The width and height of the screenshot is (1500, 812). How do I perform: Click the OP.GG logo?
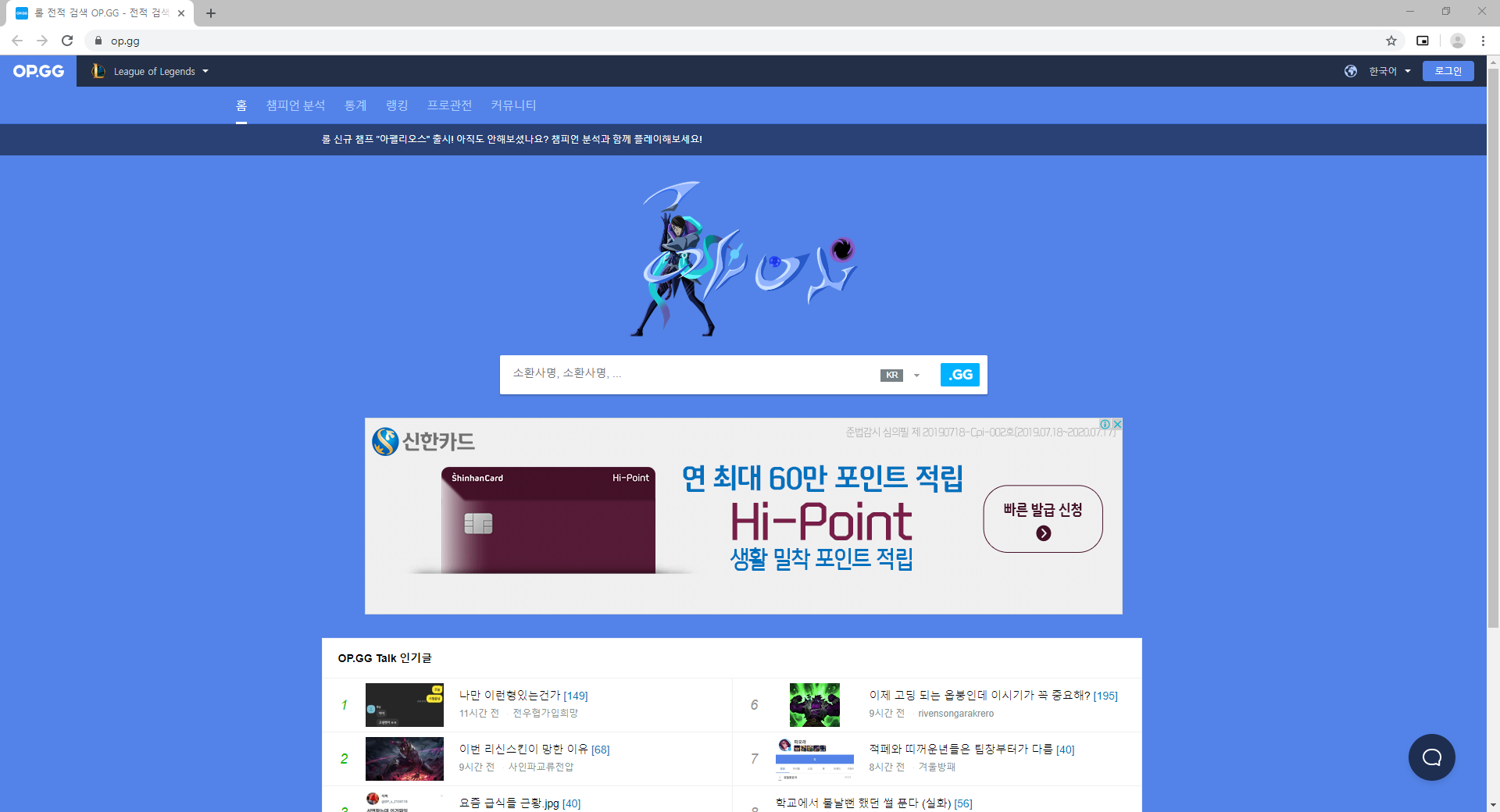[38, 71]
